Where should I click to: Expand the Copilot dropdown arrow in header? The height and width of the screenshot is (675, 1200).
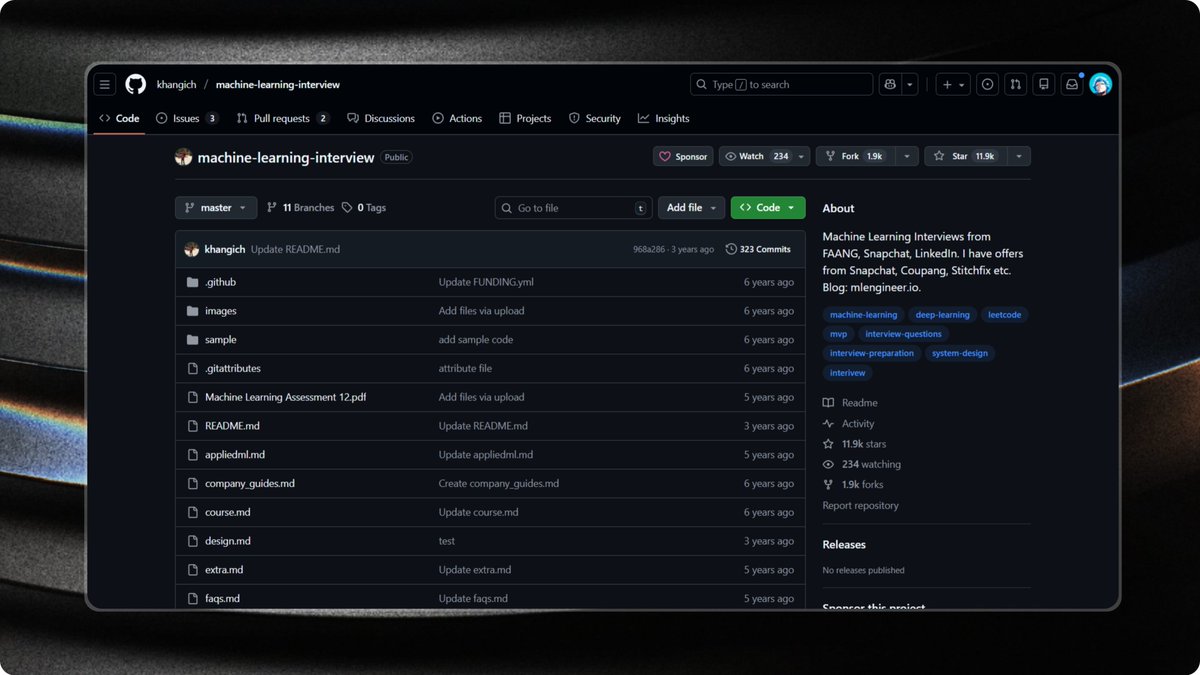[910, 85]
